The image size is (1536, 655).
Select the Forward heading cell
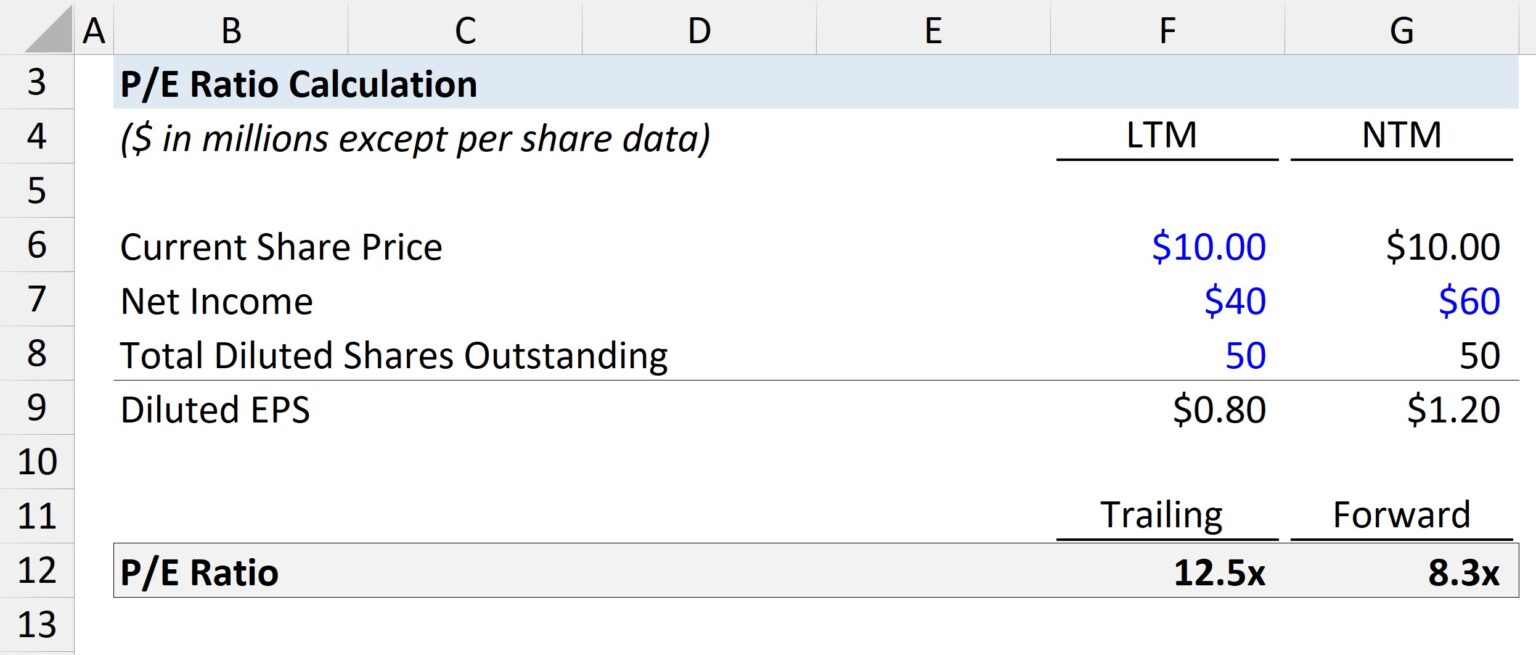[x=1401, y=515]
